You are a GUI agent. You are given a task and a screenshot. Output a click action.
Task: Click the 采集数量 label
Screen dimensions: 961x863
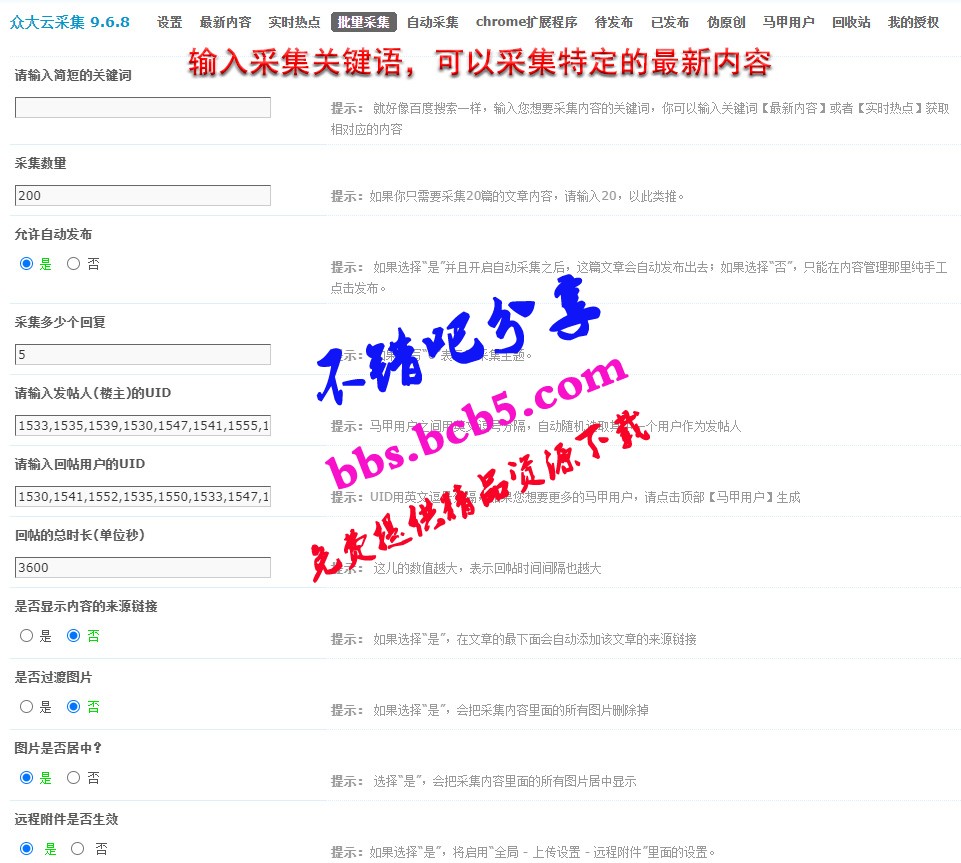coord(40,163)
